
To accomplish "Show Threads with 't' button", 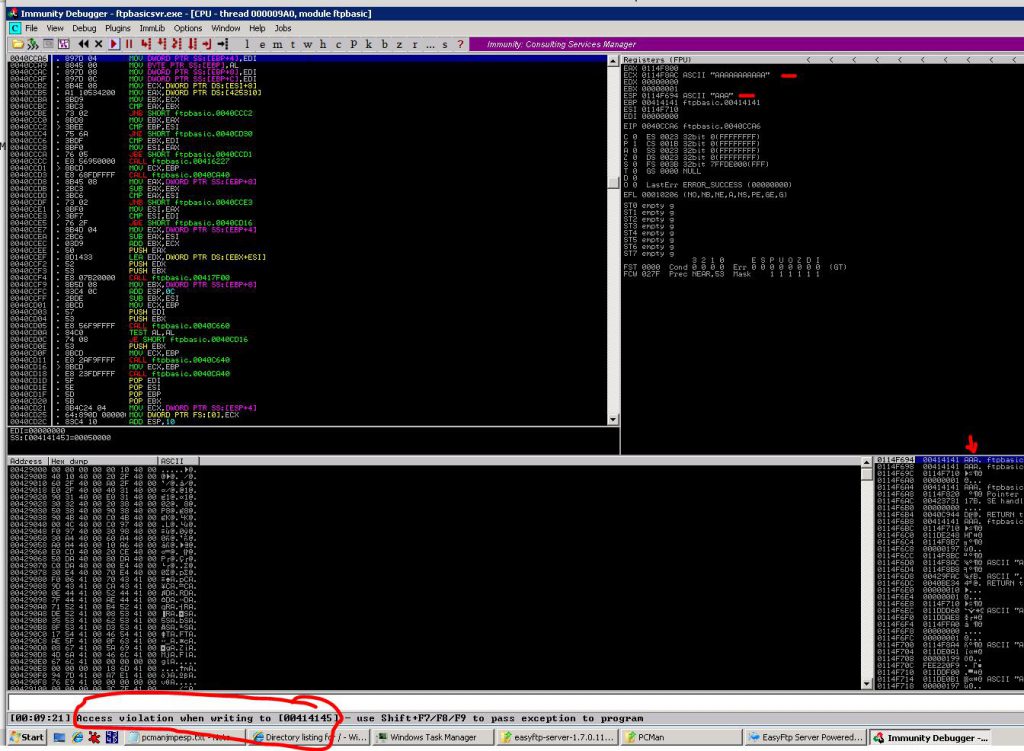I will click(x=293, y=44).
